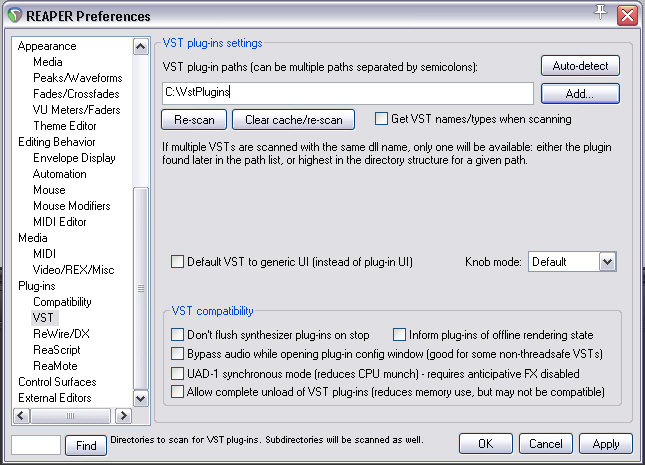Click Clear cache/re-scan button
This screenshot has width=645, height=465.
(x=293, y=120)
